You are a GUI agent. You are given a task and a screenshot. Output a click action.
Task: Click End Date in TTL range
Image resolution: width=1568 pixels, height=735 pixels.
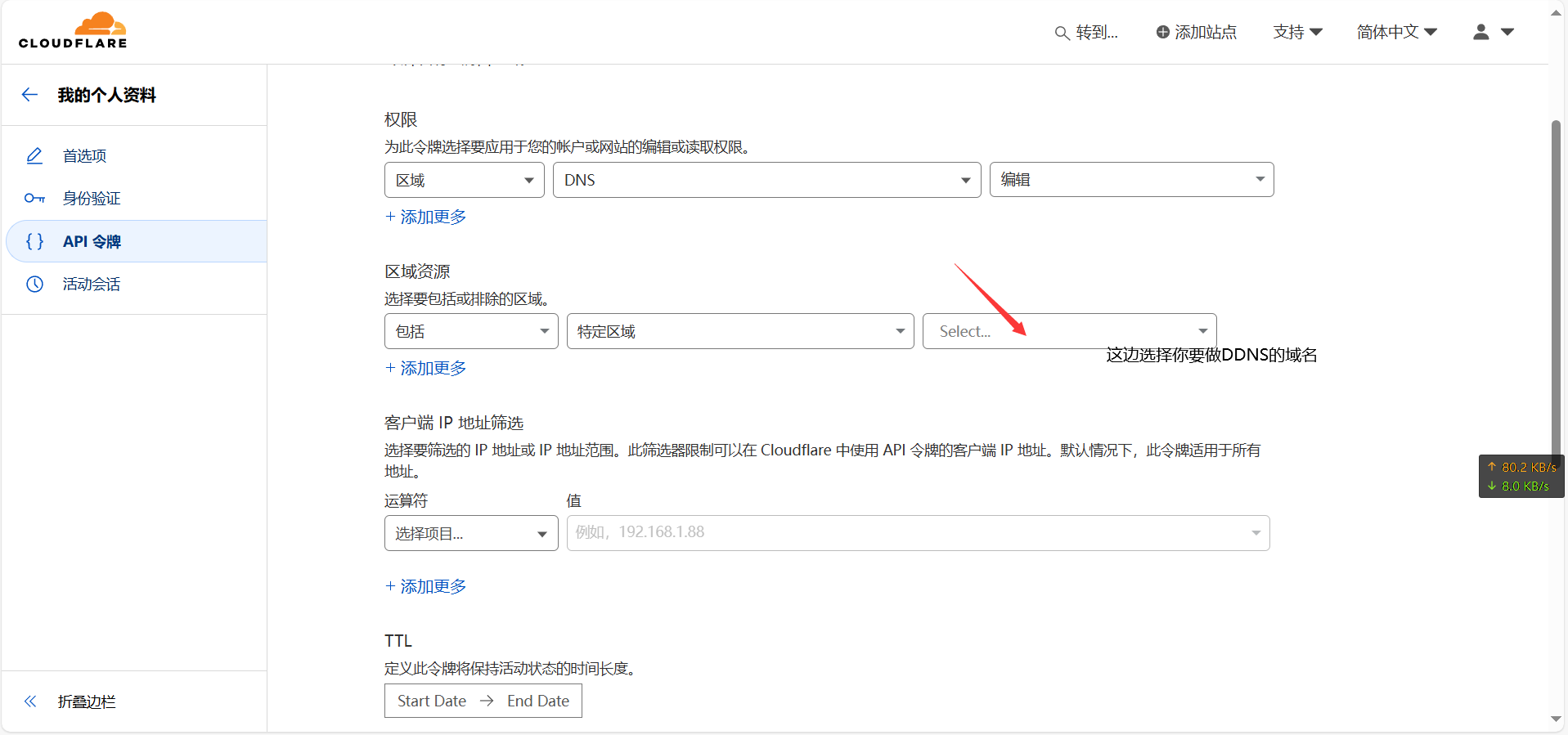[538, 701]
